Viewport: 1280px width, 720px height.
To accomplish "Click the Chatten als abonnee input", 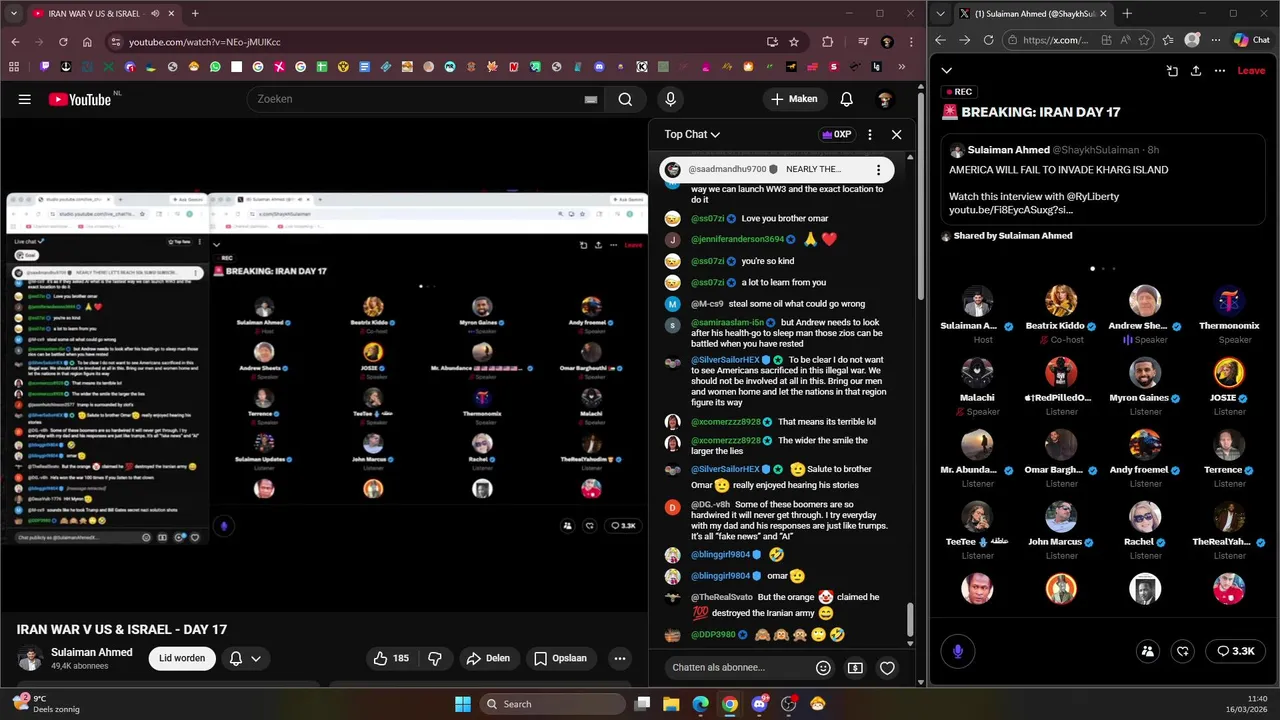I will pos(737,668).
